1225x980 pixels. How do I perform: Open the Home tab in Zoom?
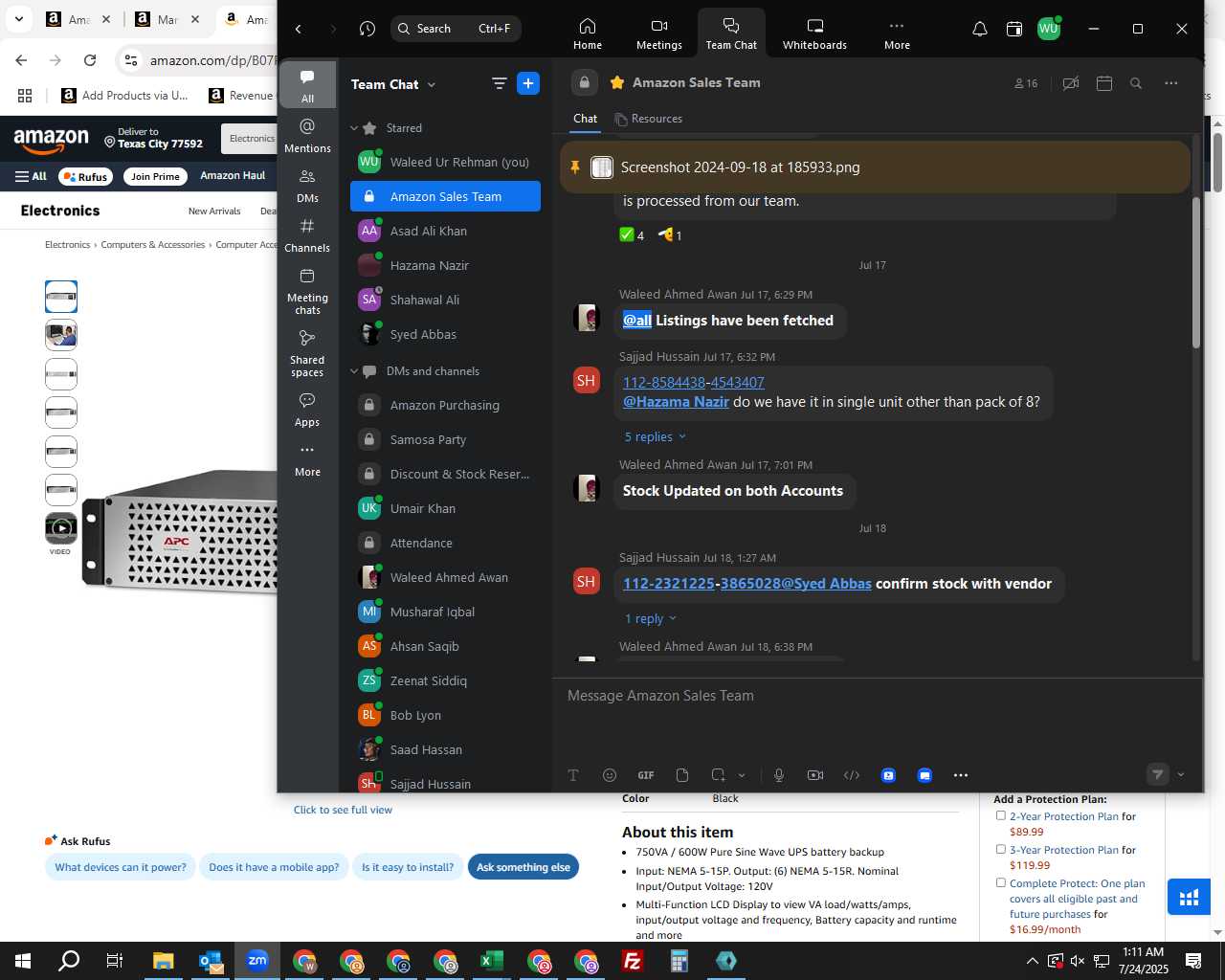click(588, 33)
